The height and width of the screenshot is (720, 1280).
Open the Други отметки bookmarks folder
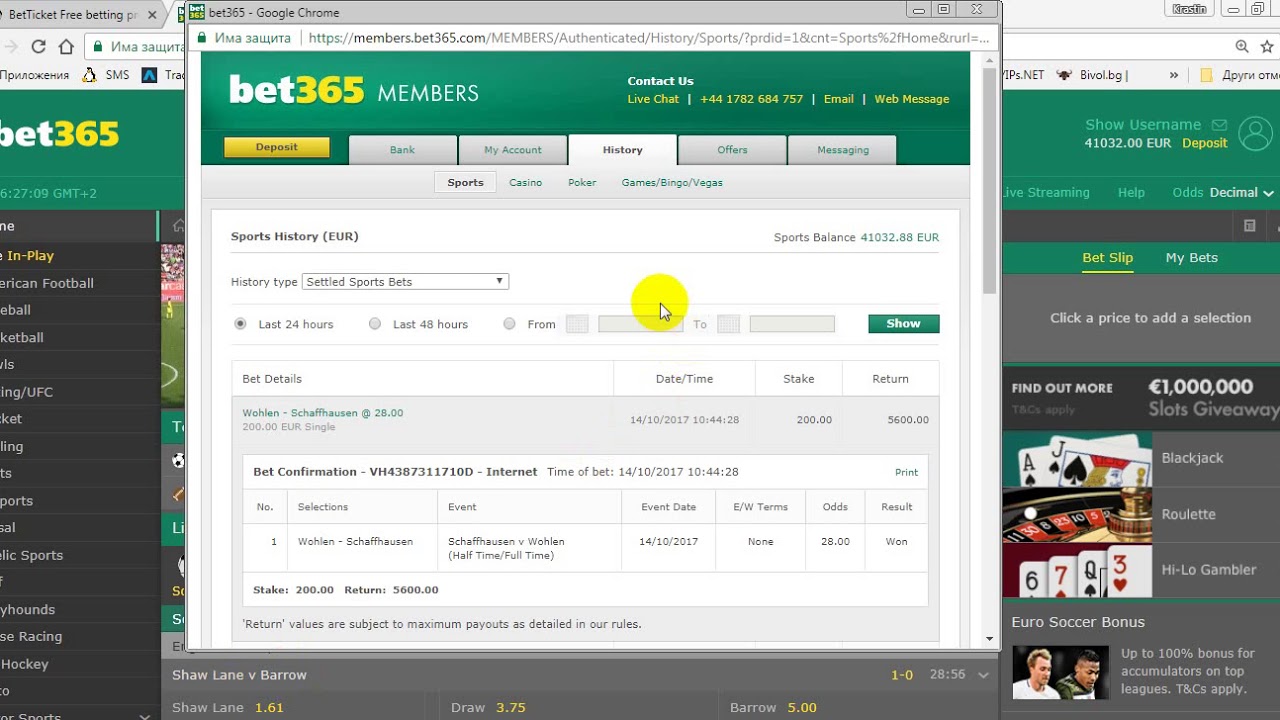coord(1240,75)
